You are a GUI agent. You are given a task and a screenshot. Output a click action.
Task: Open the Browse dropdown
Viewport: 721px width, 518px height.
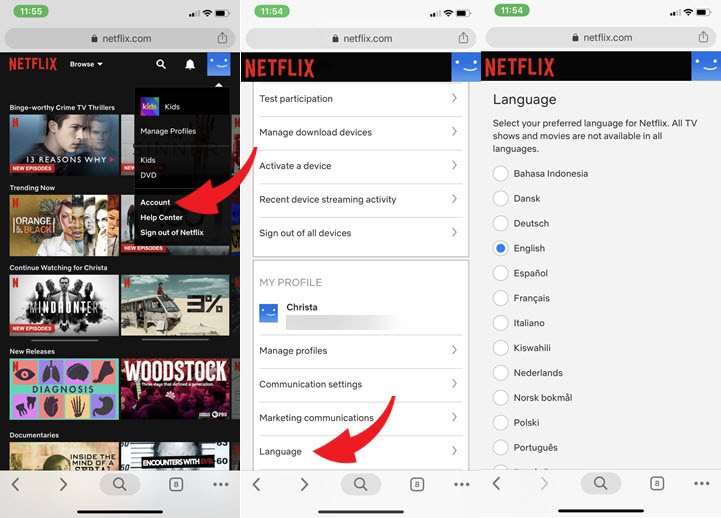click(86, 64)
